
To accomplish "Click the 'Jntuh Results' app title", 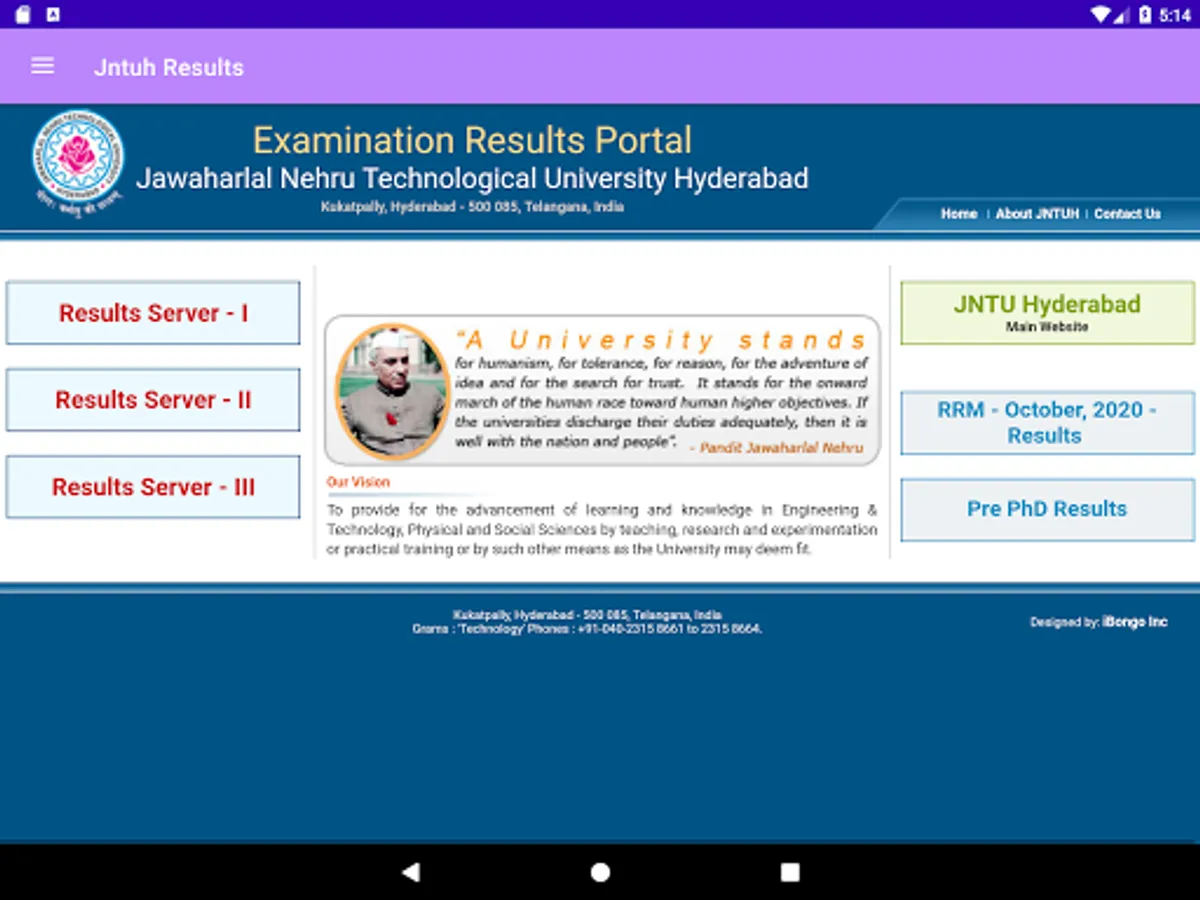I will (169, 67).
